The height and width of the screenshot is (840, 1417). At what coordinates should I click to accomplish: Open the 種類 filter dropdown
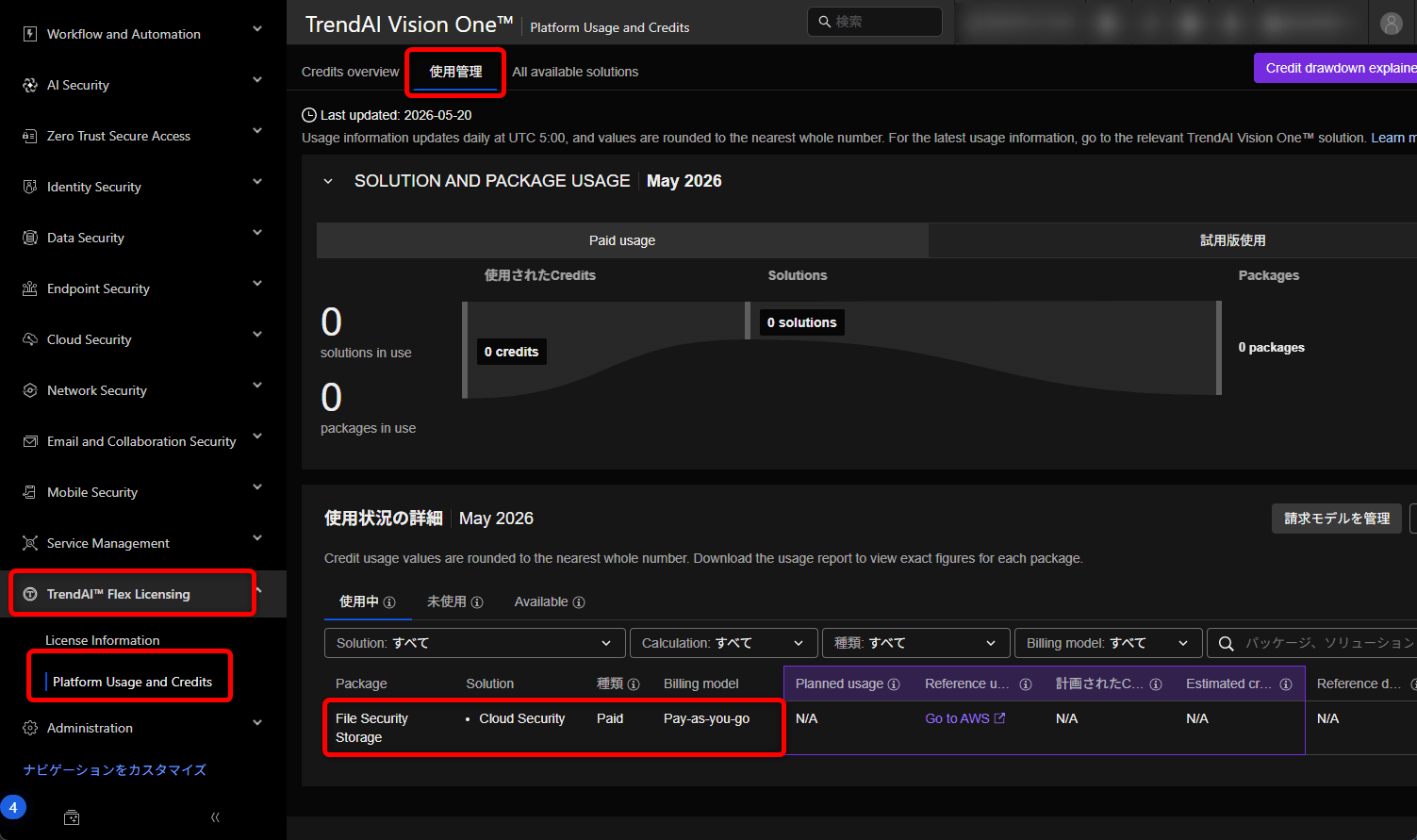tap(916, 643)
